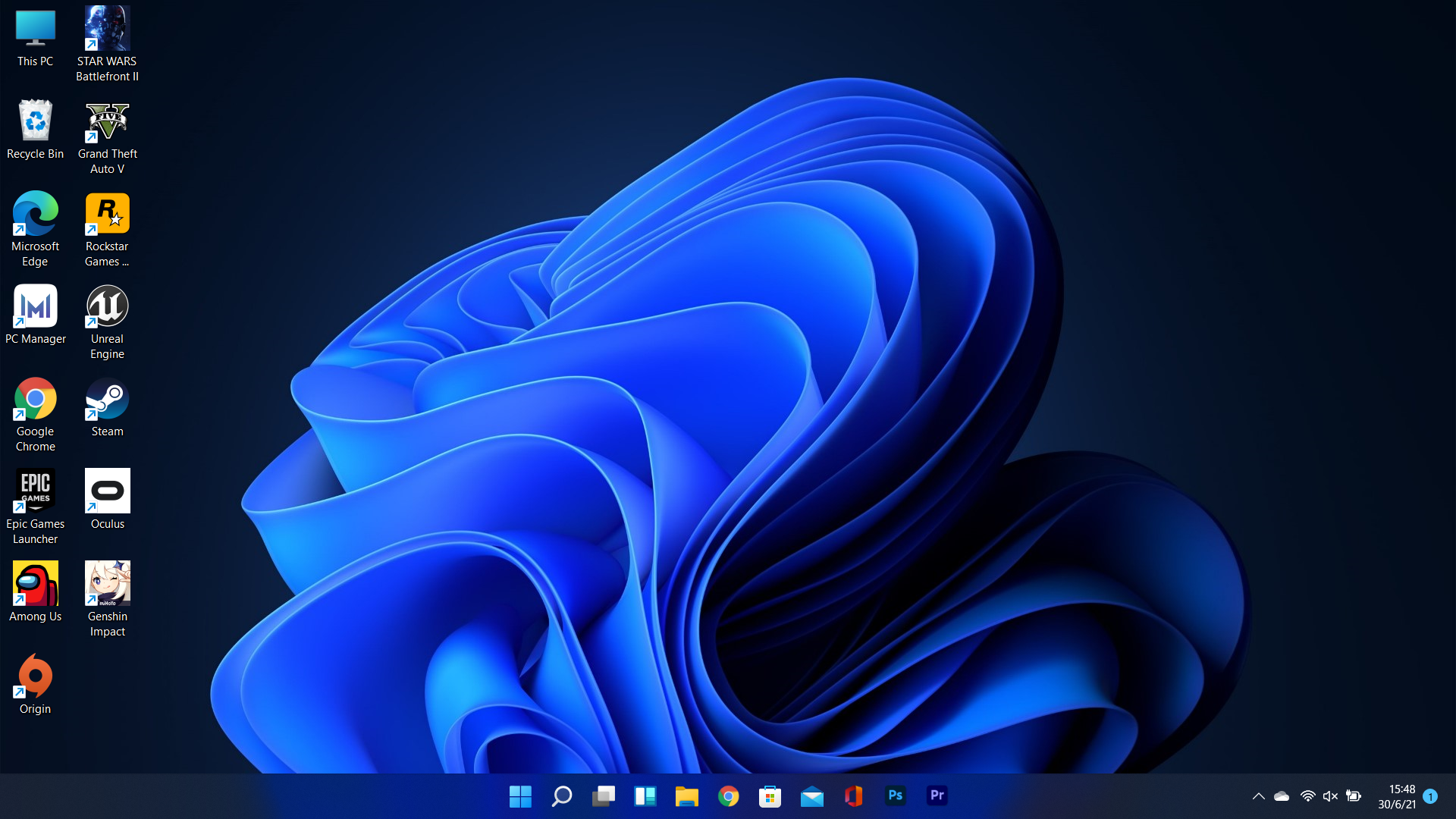
Task: Select the Steam desktop shortcut
Action: click(107, 407)
